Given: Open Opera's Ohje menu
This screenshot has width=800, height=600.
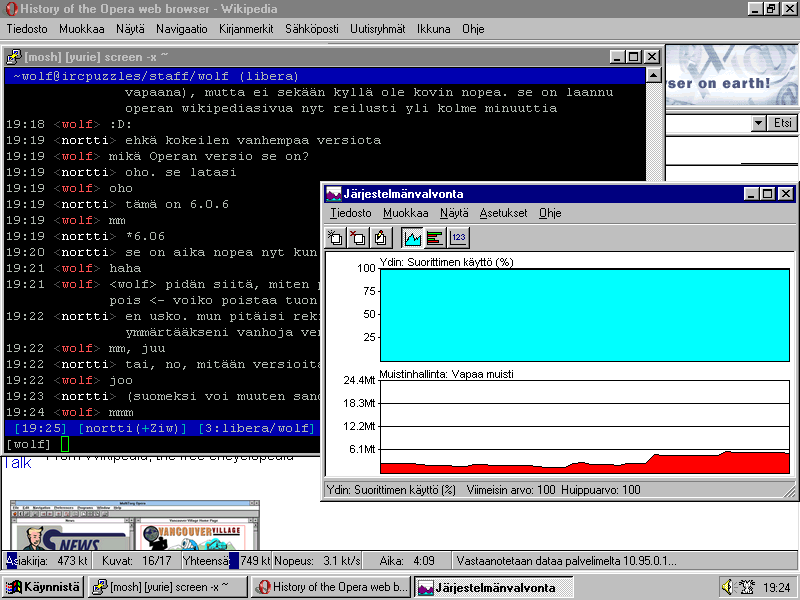Looking at the screenshot, I should (473, 29).
